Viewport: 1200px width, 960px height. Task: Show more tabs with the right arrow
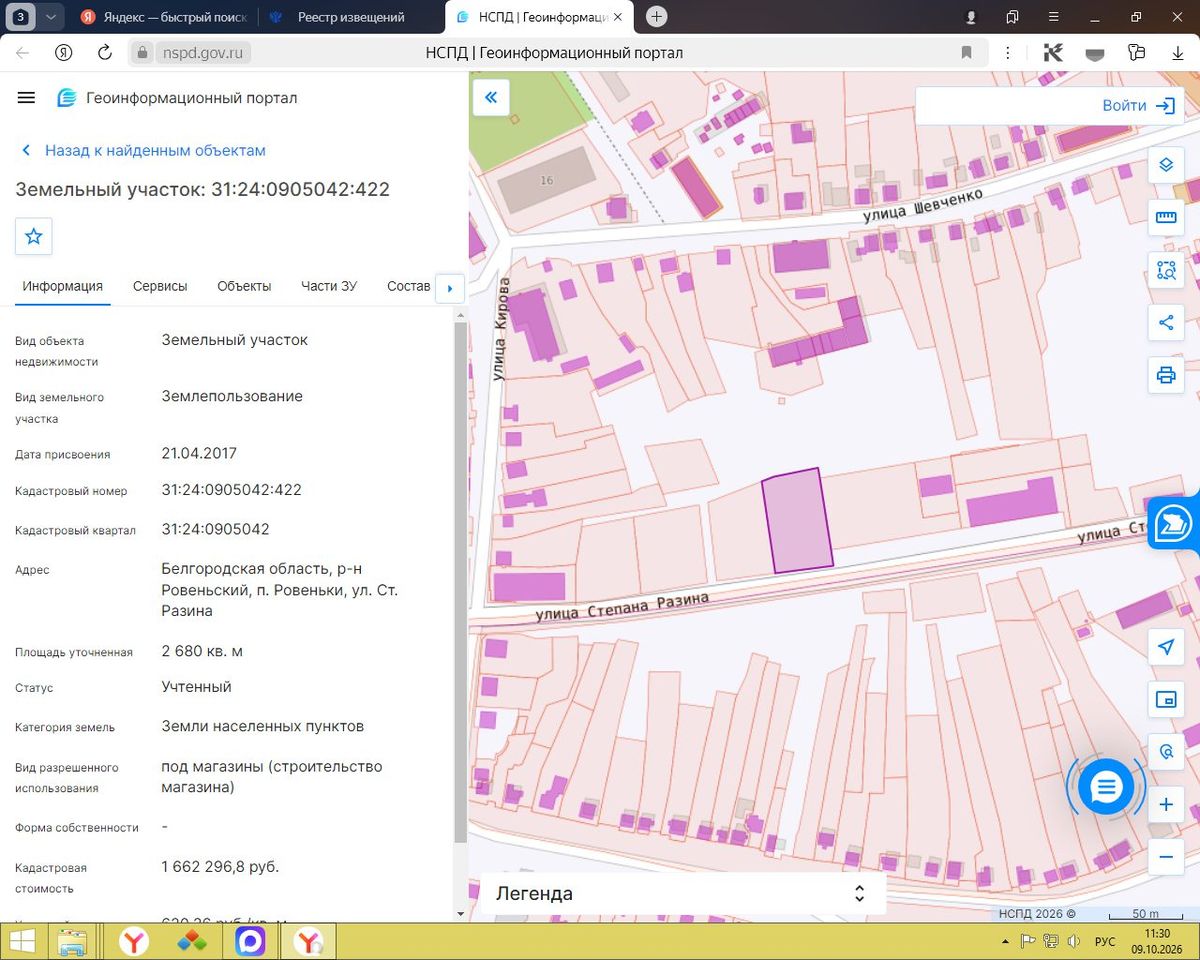point(449,288)
